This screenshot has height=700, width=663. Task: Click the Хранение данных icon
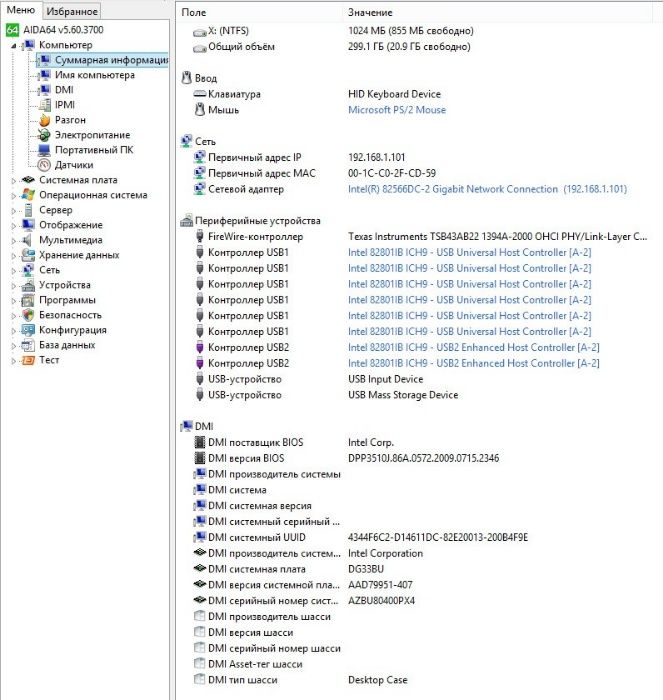[28, 255]
